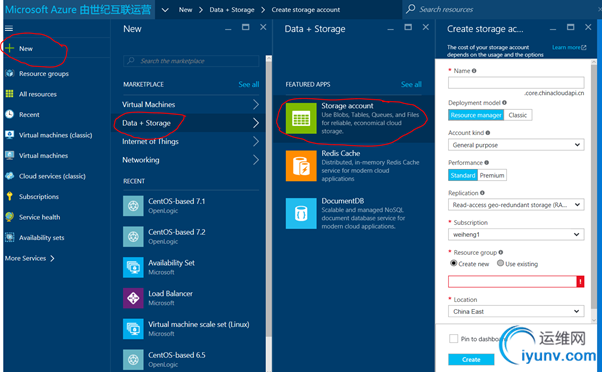
Task: Click Search the marketplace field
Action: (191, 61)
